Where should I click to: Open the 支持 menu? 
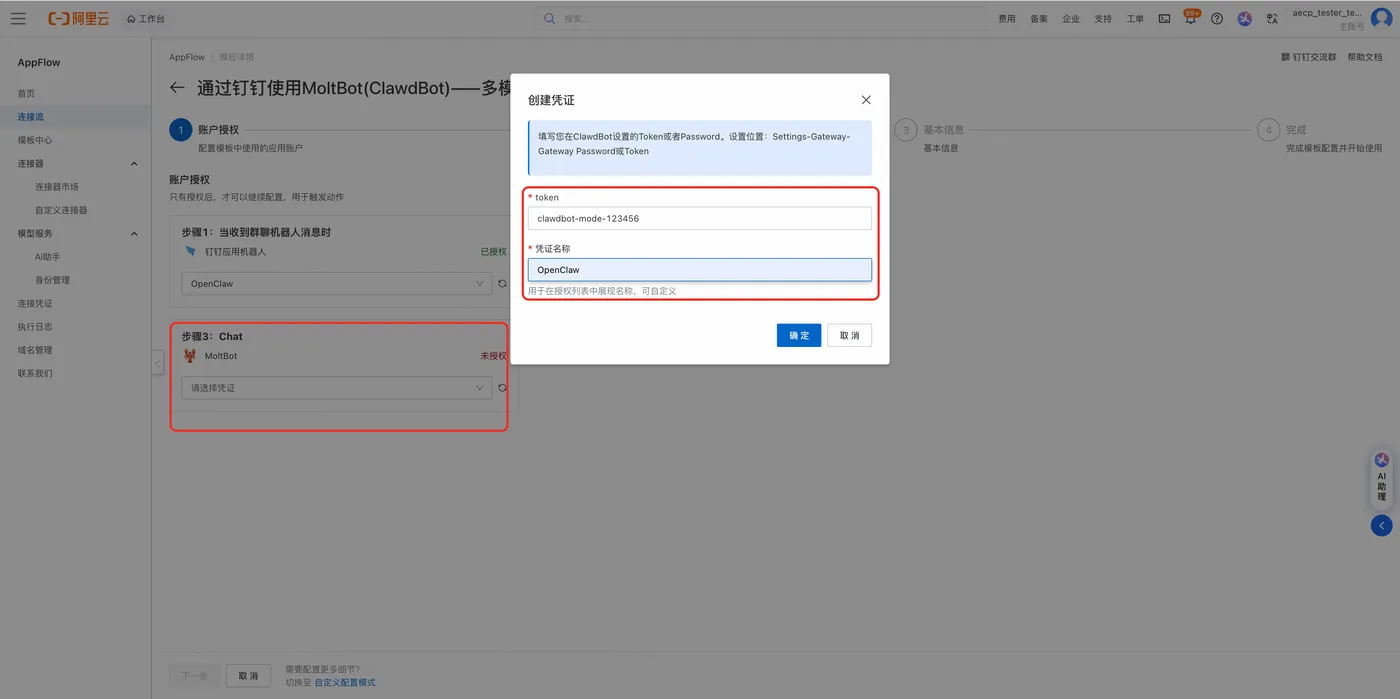[1103, 19]
